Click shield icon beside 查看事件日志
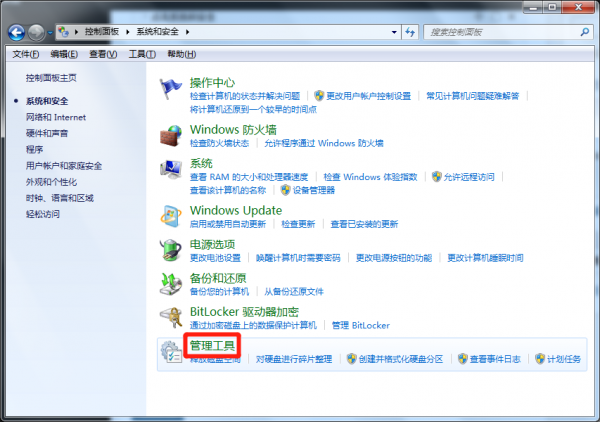600x422 pixels. [x=463, y=359]
